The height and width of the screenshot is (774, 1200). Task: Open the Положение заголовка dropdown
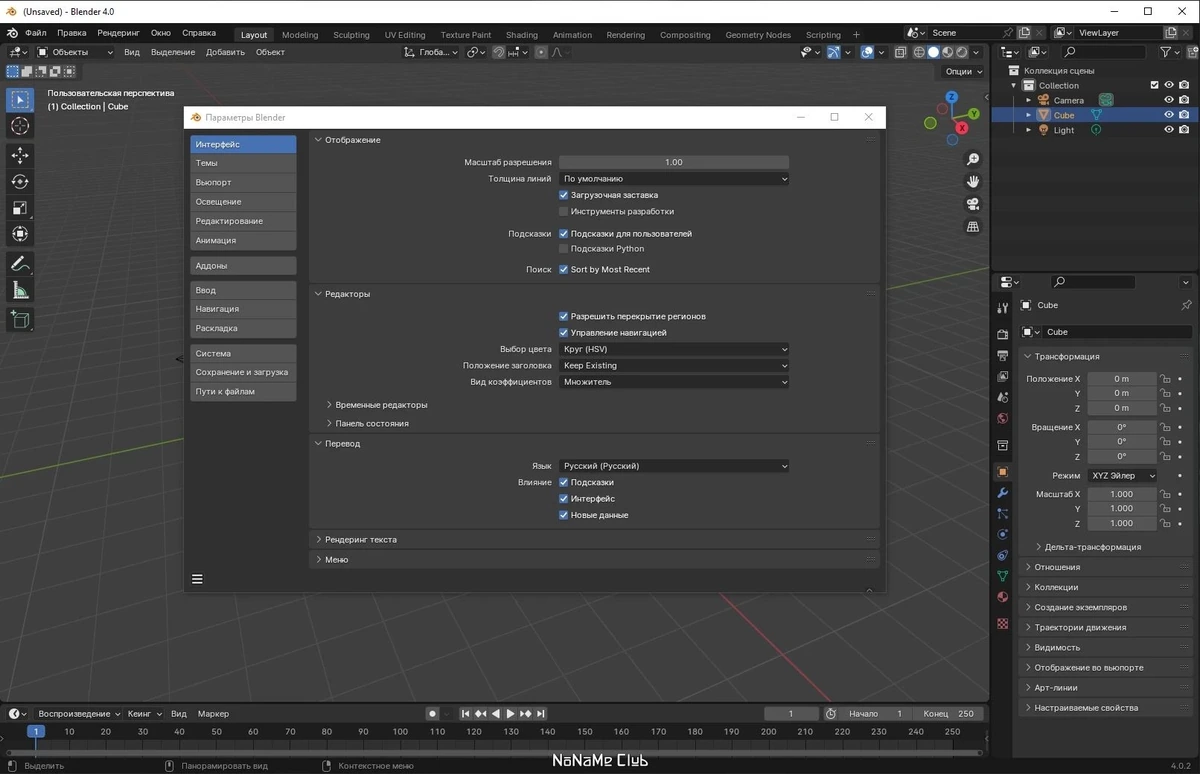pyautogui.click(x=674, y=365)
